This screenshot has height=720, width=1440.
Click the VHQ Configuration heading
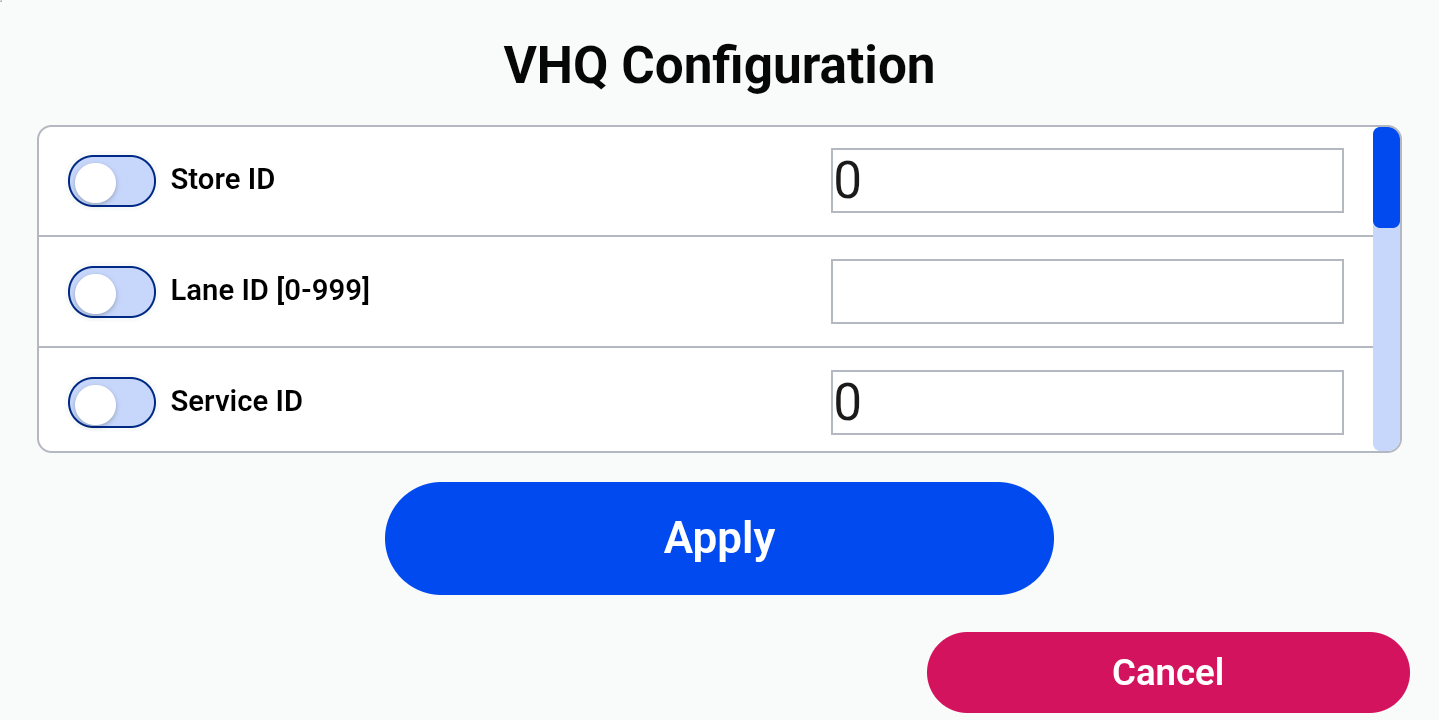click(719, 66)
